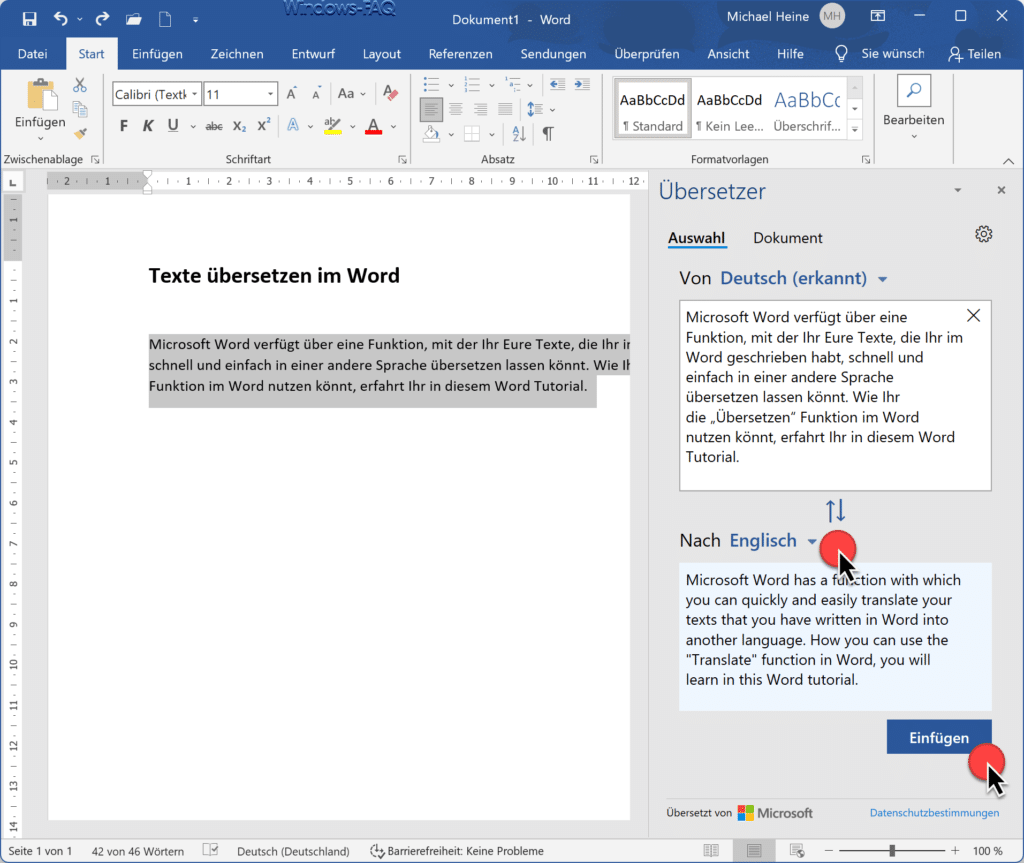Apply the red font color

click(374, 125)
